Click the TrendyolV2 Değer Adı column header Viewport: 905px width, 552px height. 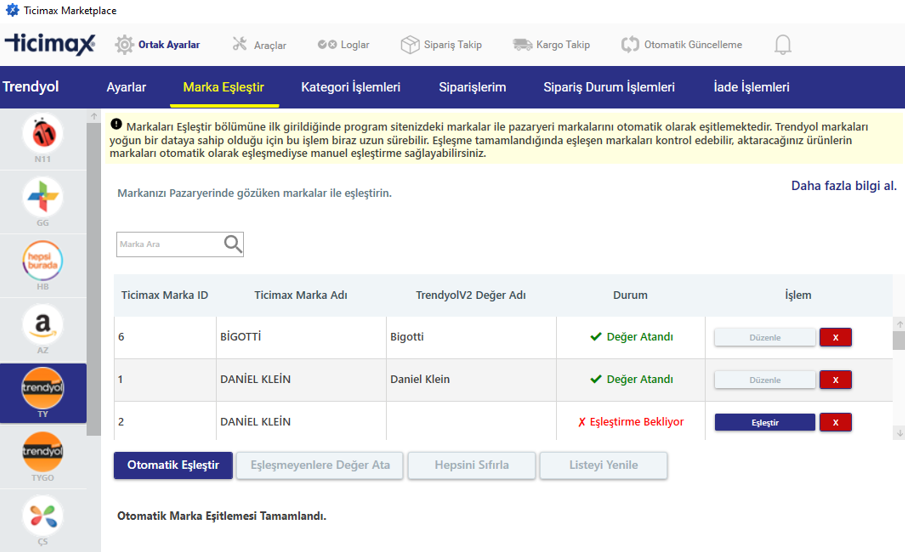pyautogui.click(x=471, y=295)
